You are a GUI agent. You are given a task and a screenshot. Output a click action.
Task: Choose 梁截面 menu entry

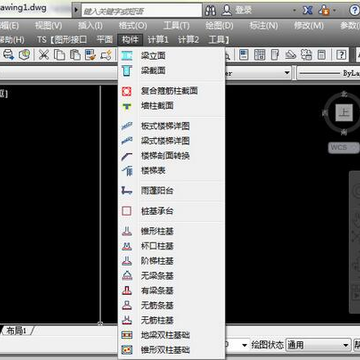(x=172, y=71)
